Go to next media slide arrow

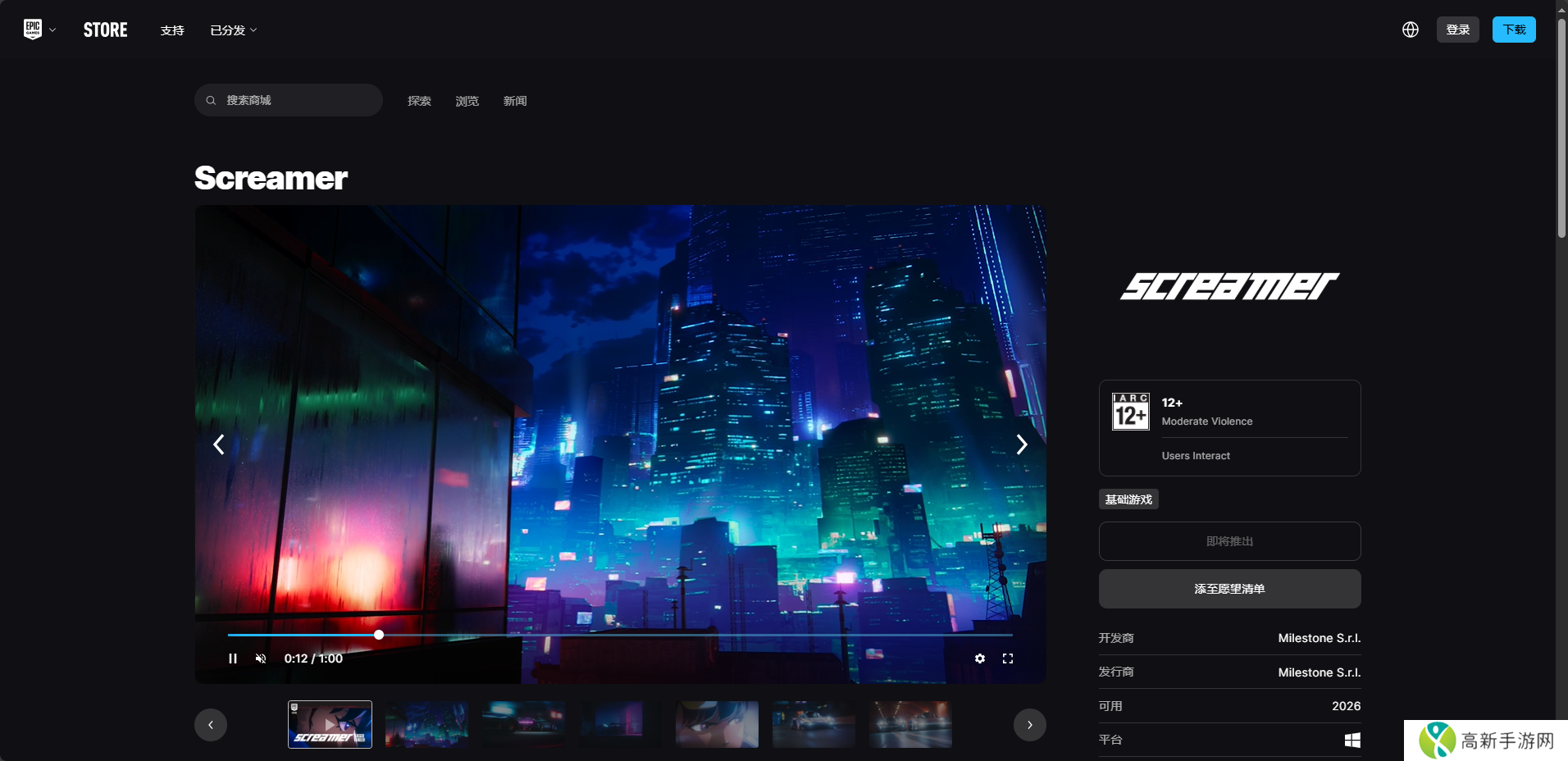(1021, 444)
